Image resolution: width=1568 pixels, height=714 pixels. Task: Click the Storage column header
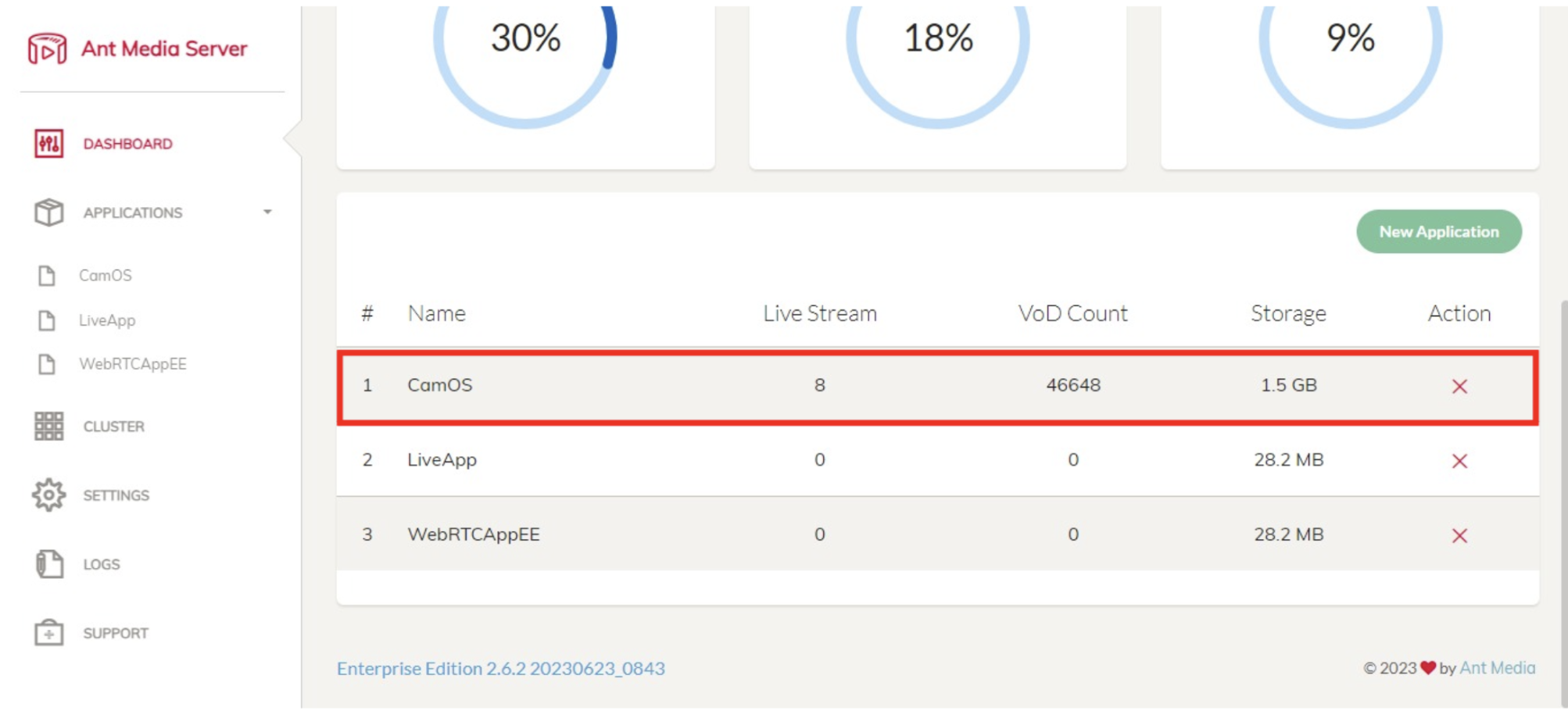pos(1289,313)
